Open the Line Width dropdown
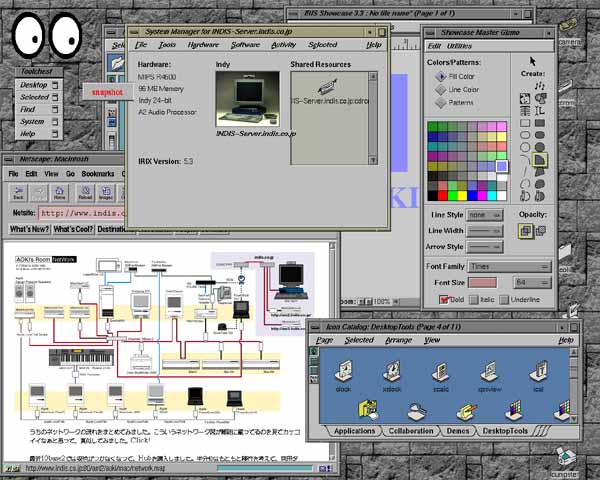Screen dimensions: 600x480 484,231
